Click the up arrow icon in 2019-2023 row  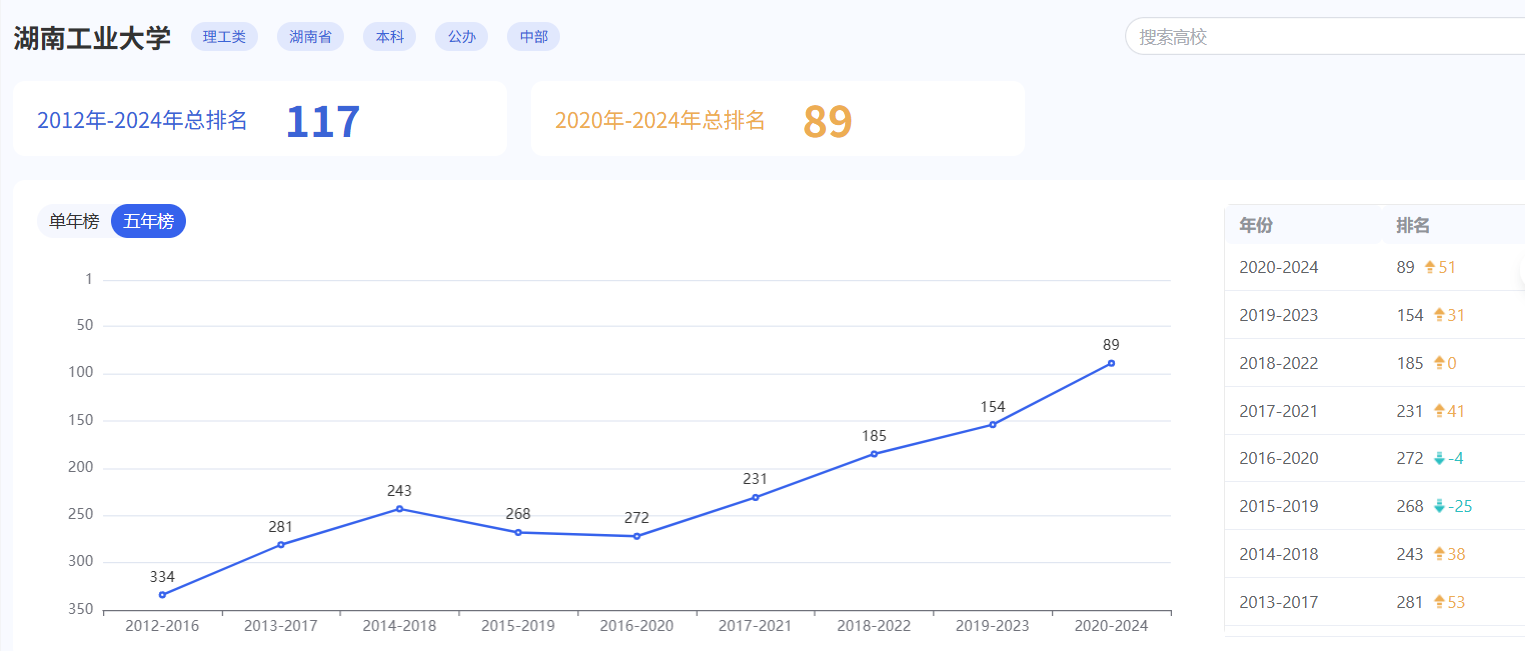[1439, 315]
